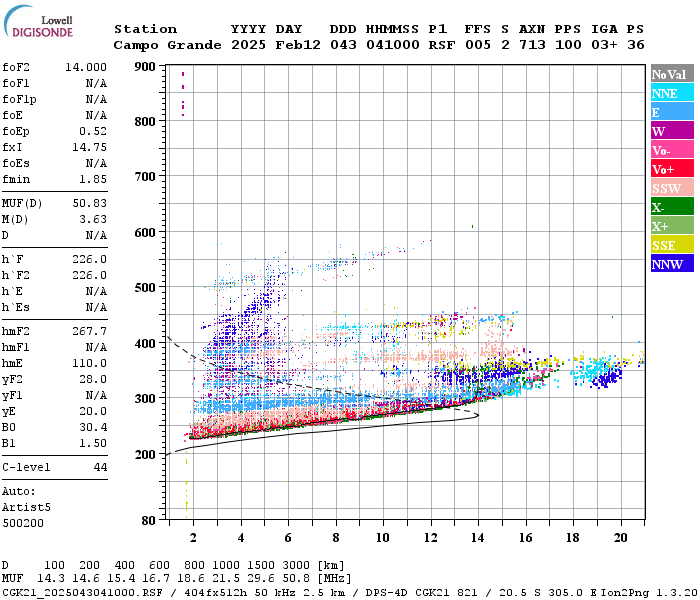Click the 20 MHz frequency axis label
700x600 pixels.
click(x=621, y=538)
